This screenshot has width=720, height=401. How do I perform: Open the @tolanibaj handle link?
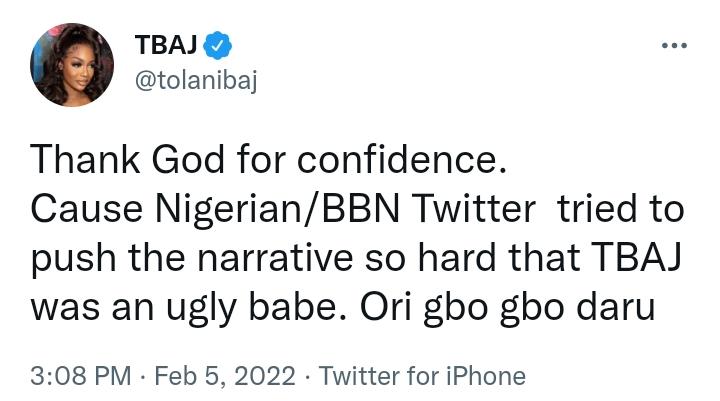coord(195,81)
